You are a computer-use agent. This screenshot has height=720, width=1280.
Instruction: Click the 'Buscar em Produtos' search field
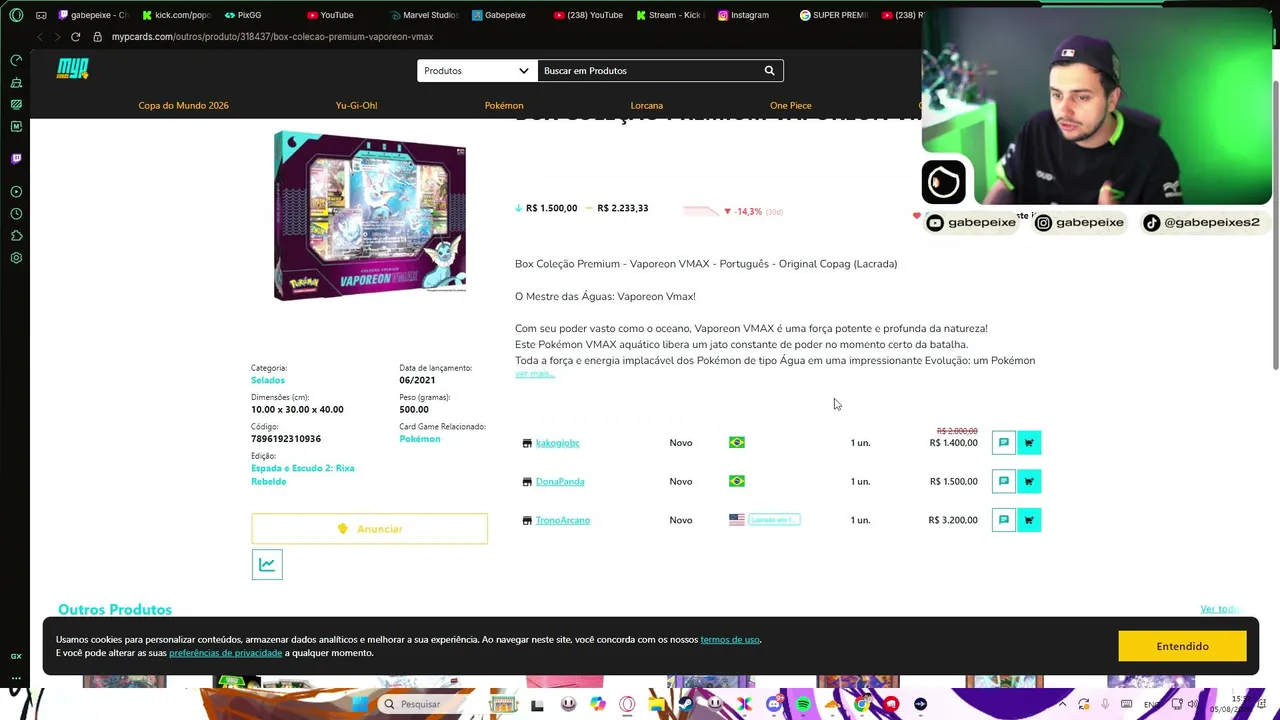(x=650, y=71)
